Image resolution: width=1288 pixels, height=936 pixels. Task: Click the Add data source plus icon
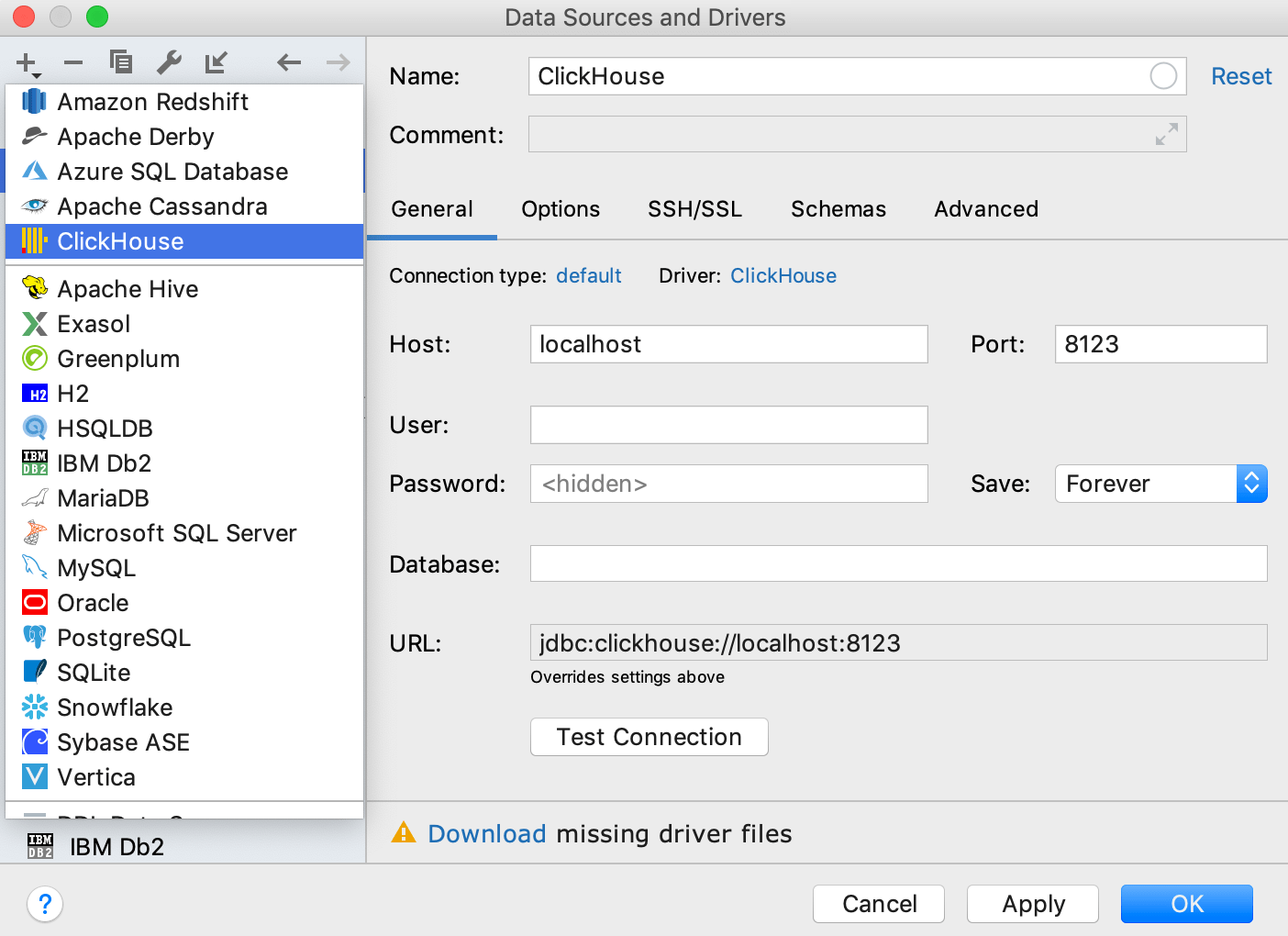coord(27,63)
